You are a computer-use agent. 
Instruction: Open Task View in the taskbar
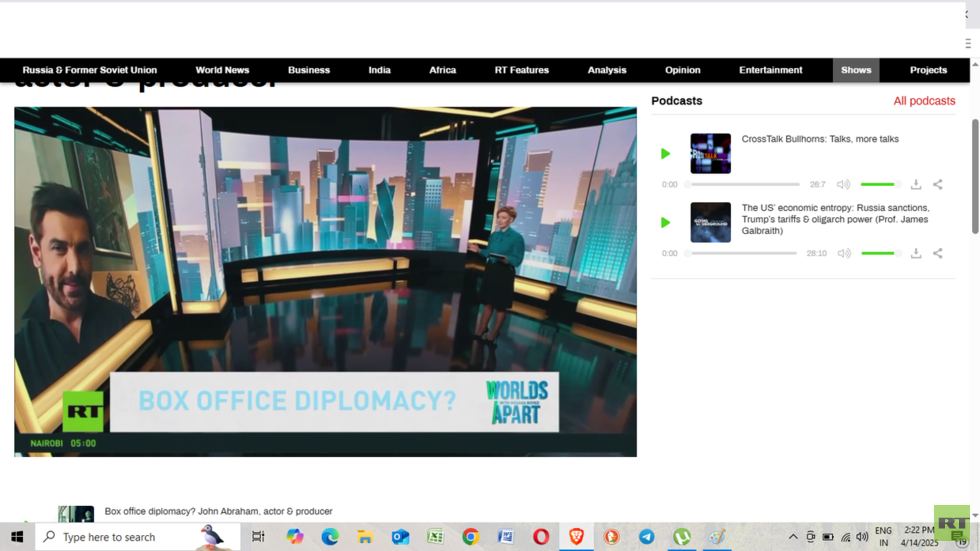pos(258,537)
